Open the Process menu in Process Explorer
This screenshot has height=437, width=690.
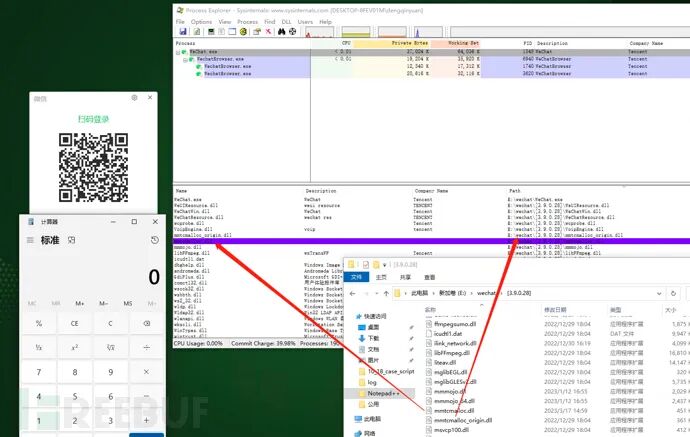click(x=248, y=22)
